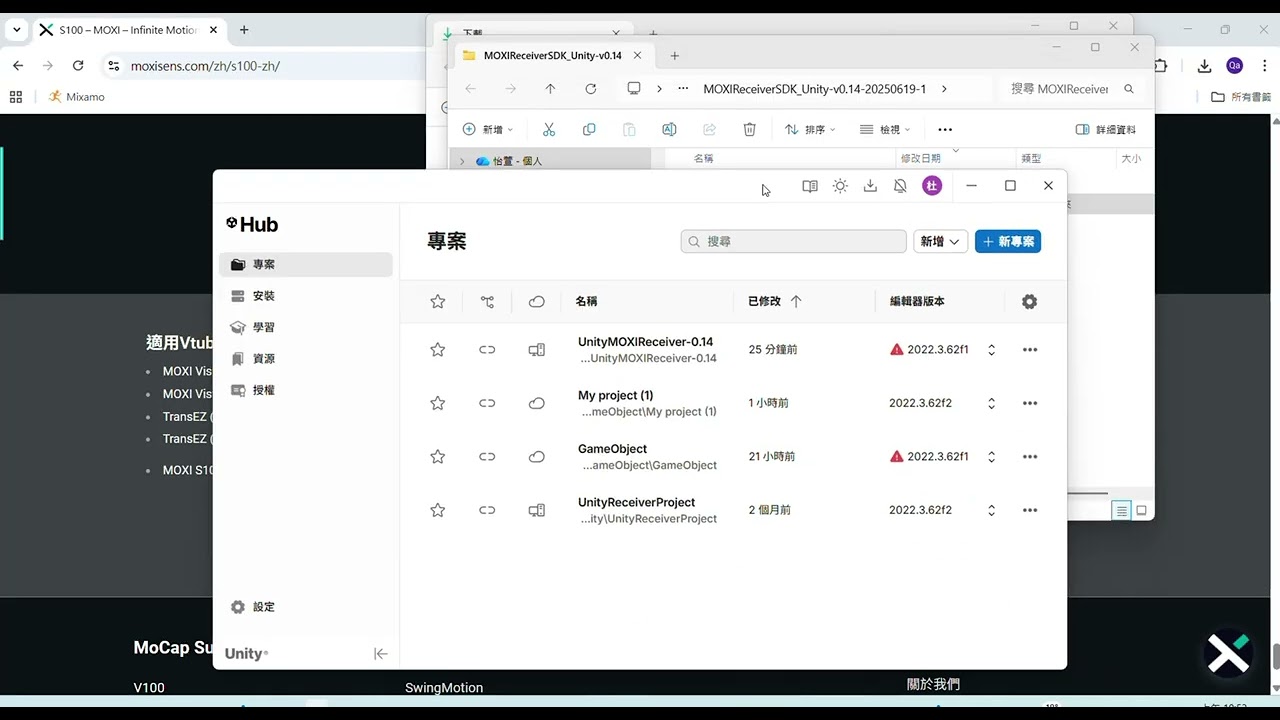Screen dimensions: 1280x720
Task: Select 學習 in the Hub sidebar
Action: [x=305, y=327]
